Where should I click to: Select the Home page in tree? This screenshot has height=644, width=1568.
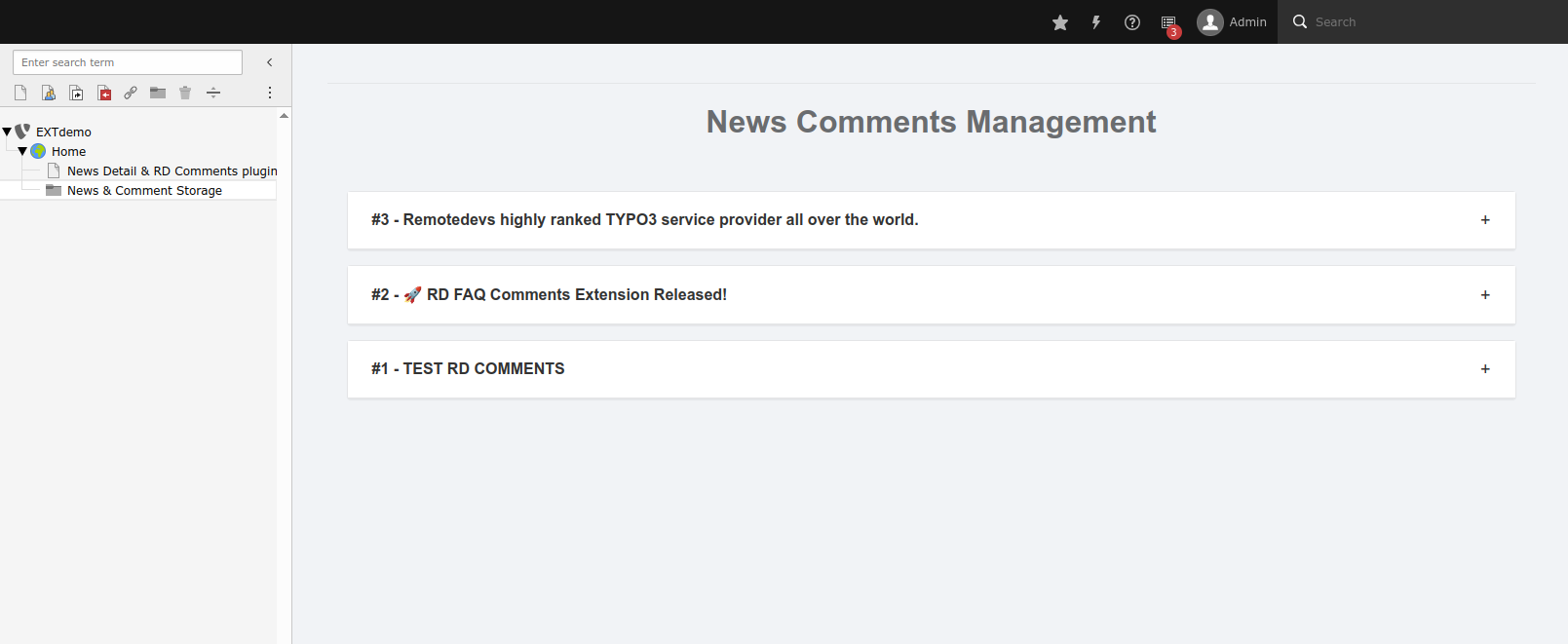[68, 151]
